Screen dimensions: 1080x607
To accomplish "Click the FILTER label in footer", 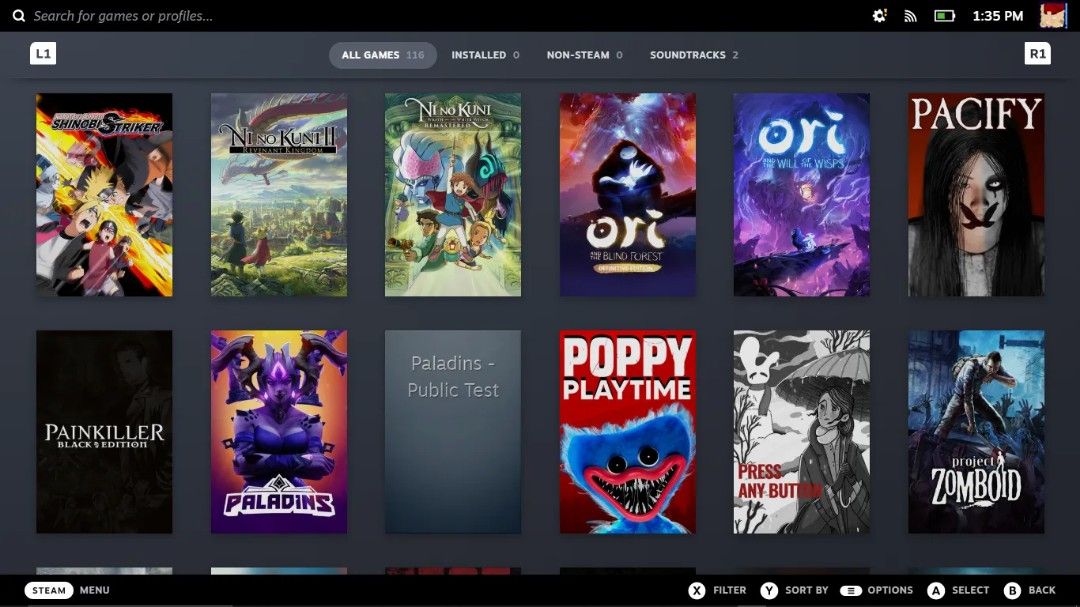I will [x=729, y=590].
